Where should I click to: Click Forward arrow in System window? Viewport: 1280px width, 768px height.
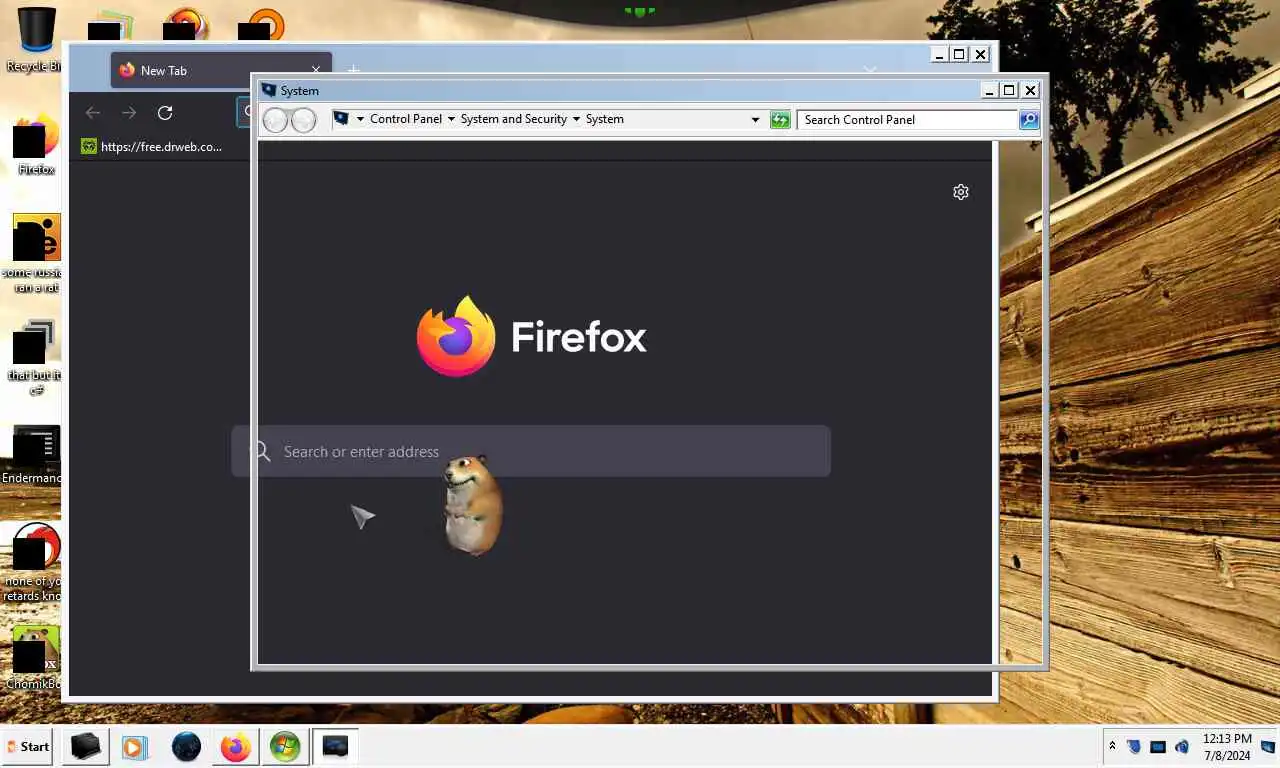click(x=303, y=120)
